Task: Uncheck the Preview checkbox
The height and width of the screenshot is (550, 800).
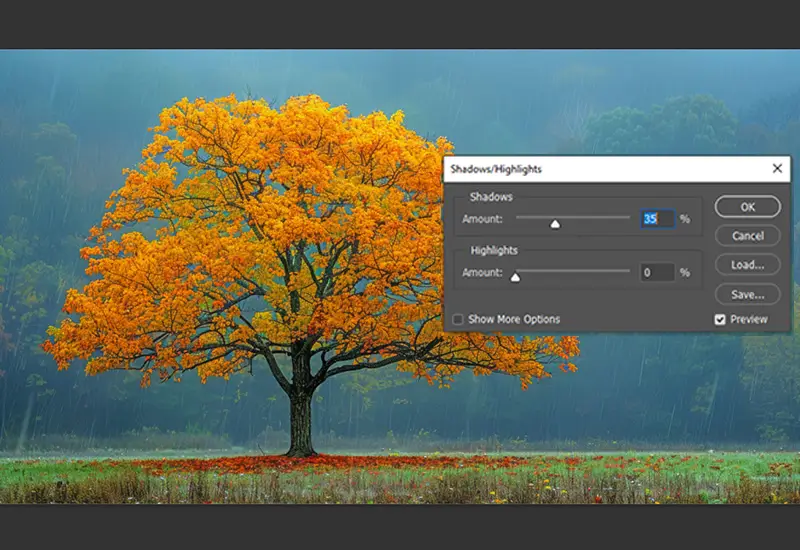Action: pyautogui.click(x=720, y=319)
